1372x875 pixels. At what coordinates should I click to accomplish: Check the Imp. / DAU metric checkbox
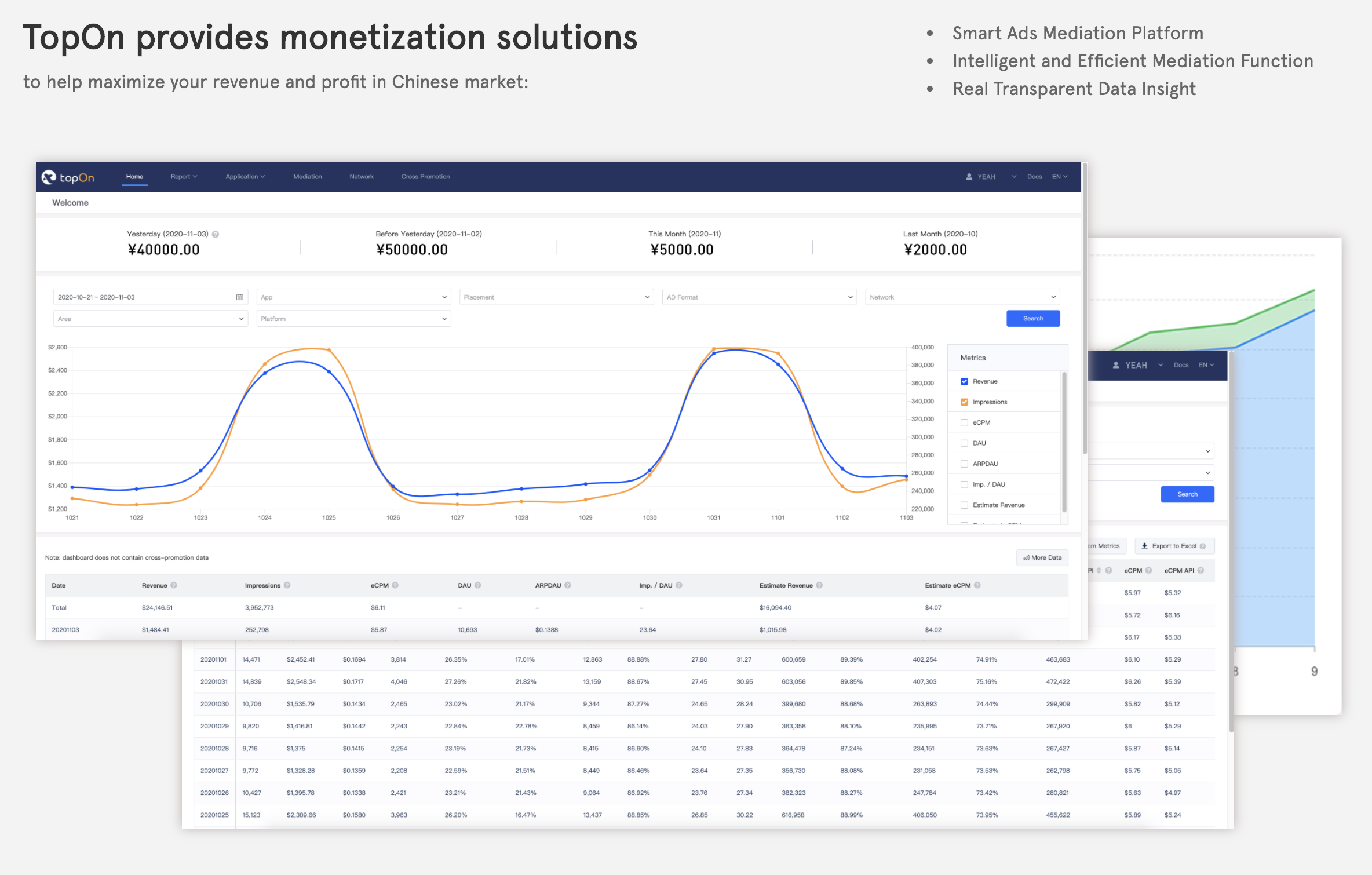pyautogui.click(x=964, y=484)
